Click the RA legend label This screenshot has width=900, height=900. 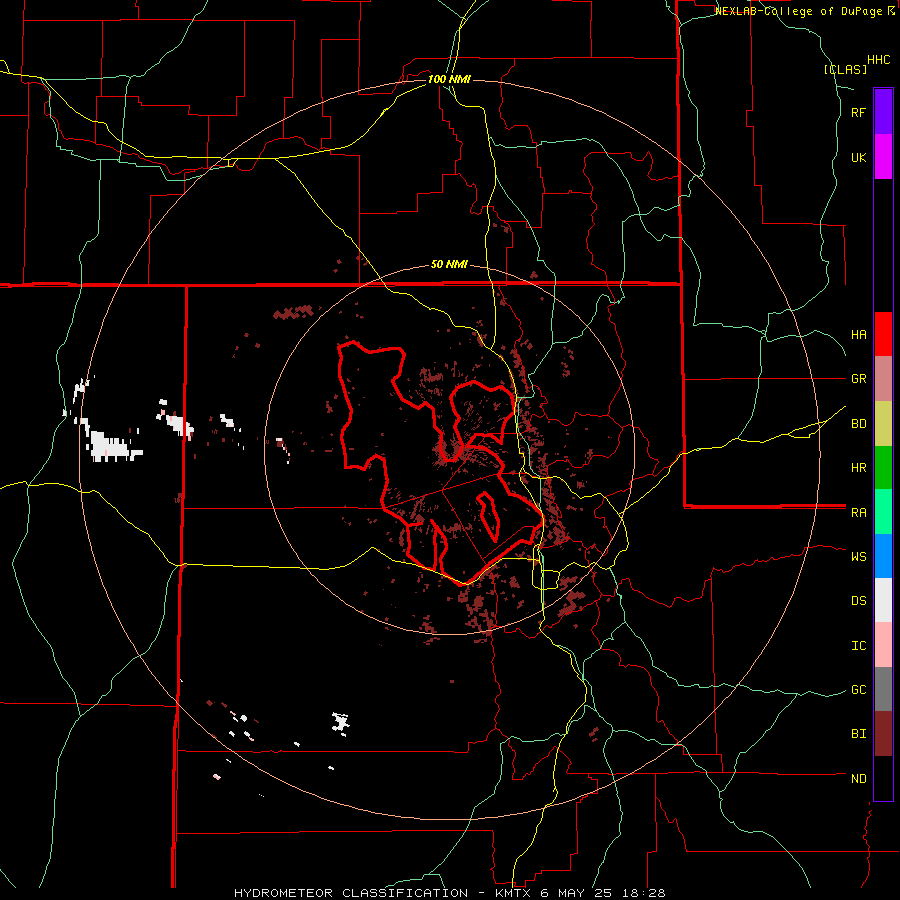click(x=858, y=513)
